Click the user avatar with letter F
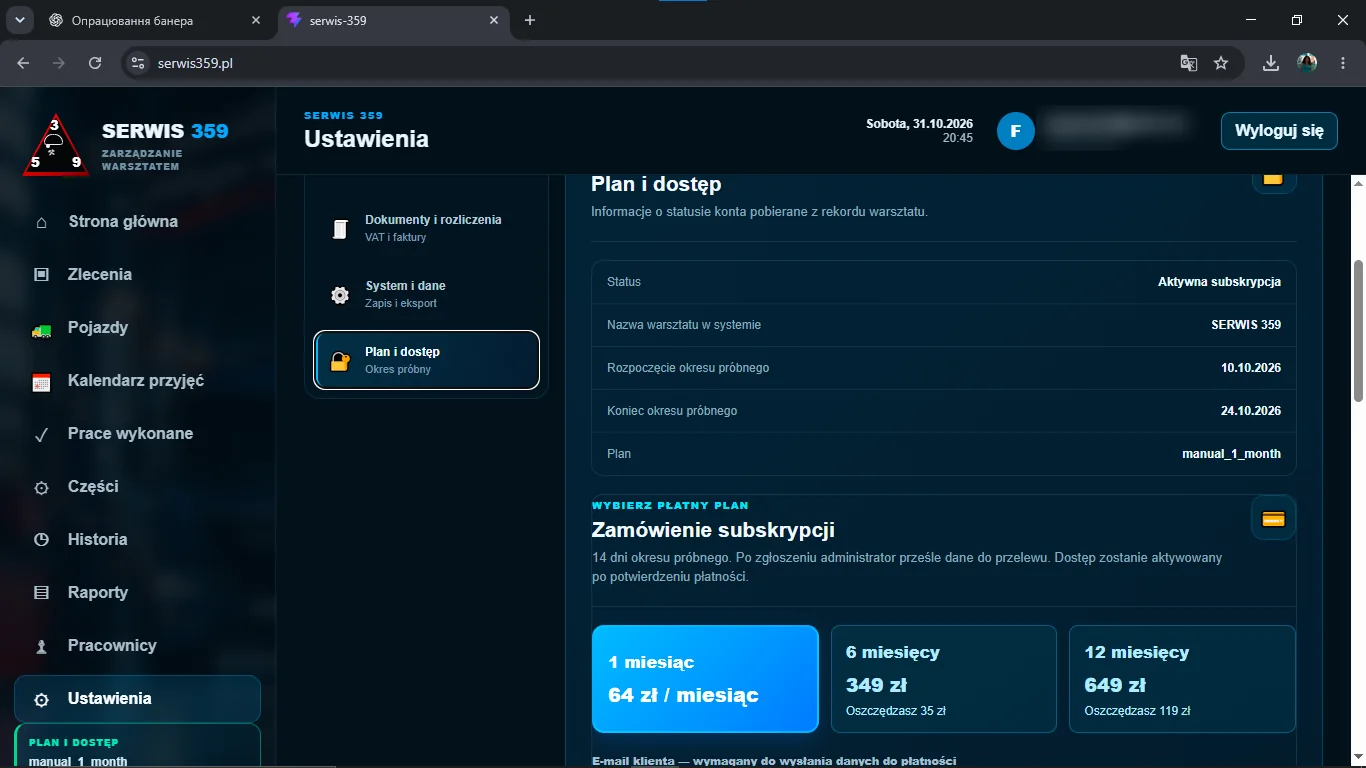The image size is (1366, 768). [x=1015, y=131]
